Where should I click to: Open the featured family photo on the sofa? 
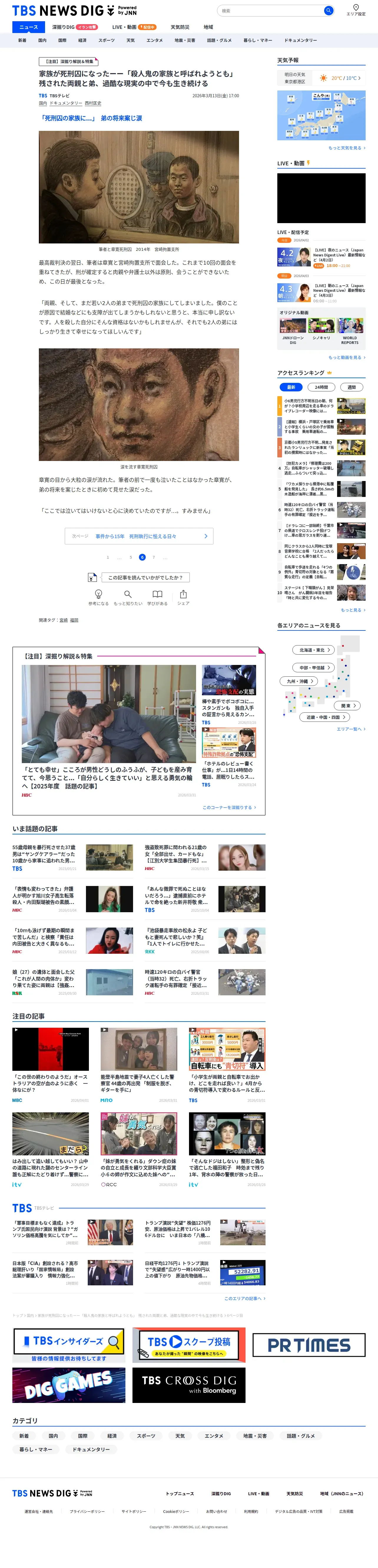click(x=109, y=714)
